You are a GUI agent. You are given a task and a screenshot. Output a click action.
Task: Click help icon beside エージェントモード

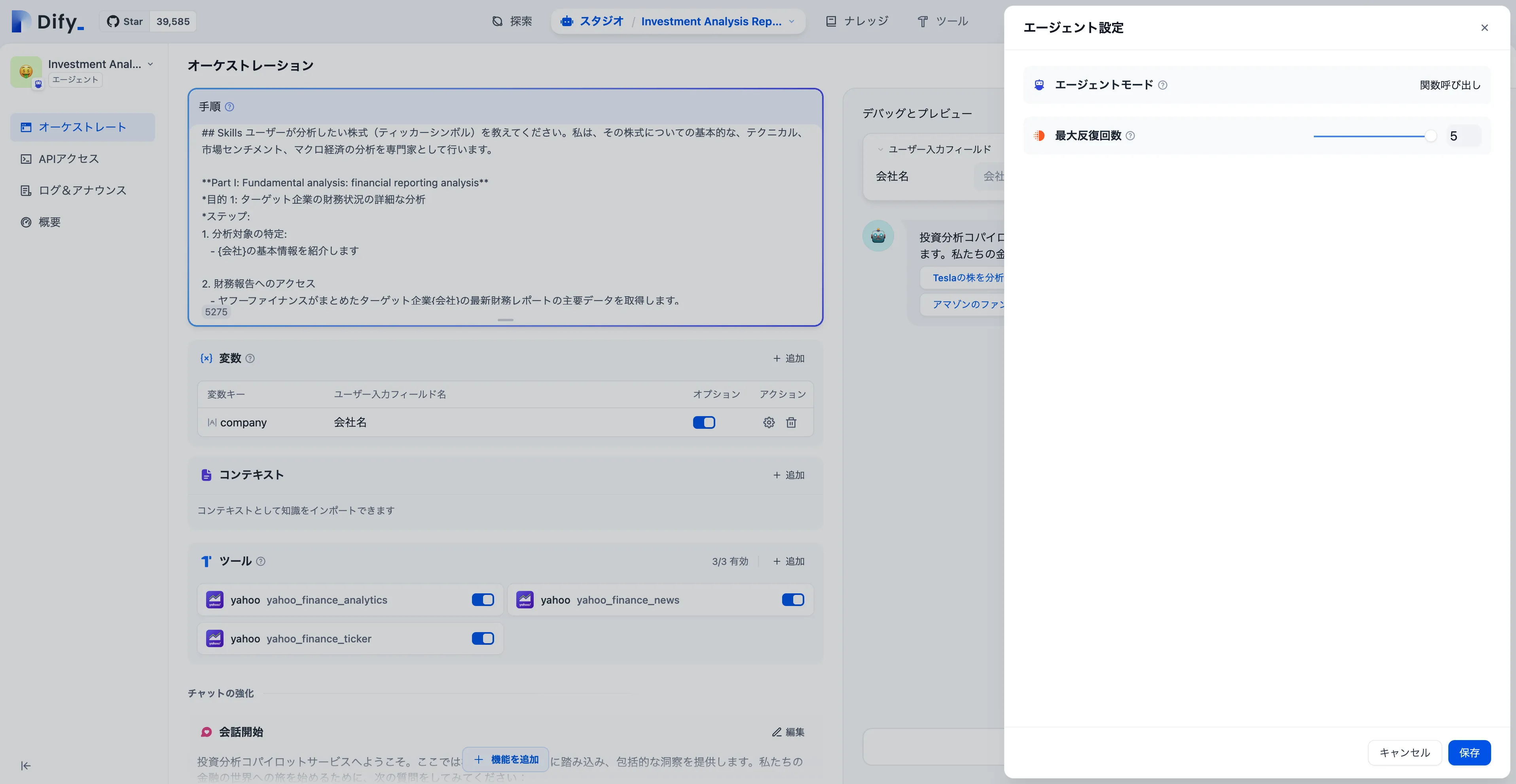click(1162, 85)
